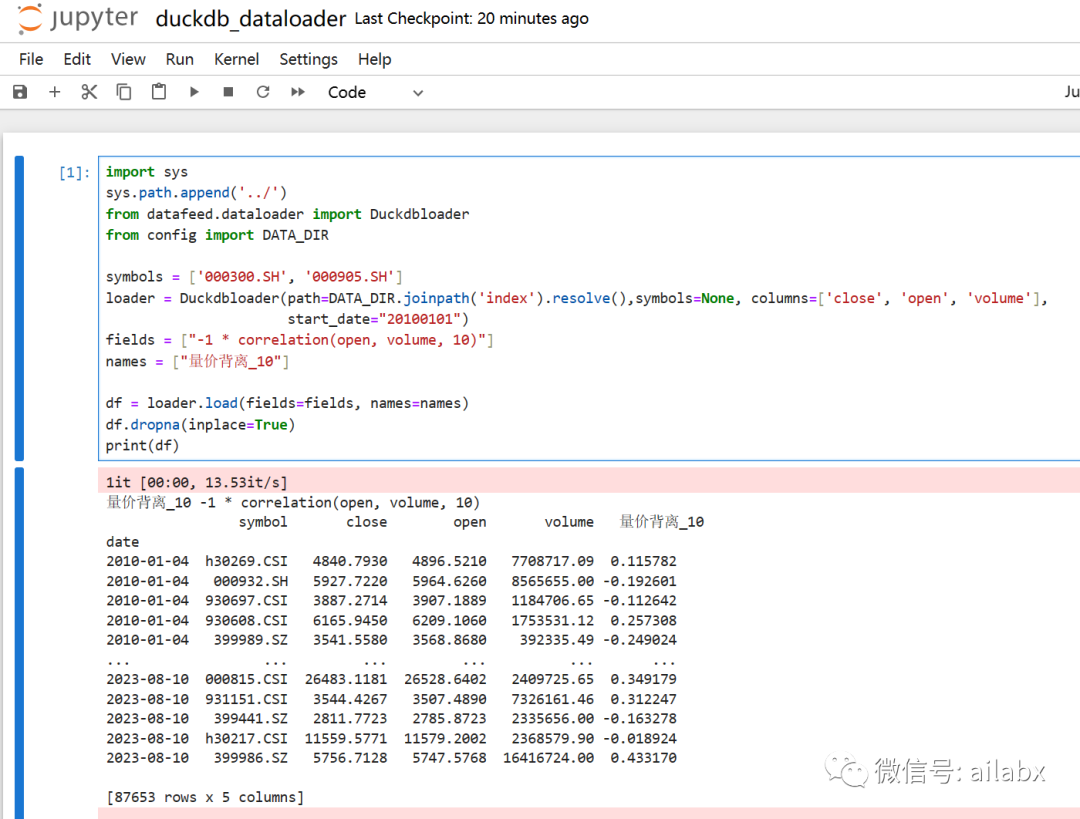Screen dimensions: 1080x819
Task: Click the start_date="20100101" argument
Action: pos(374,319)
